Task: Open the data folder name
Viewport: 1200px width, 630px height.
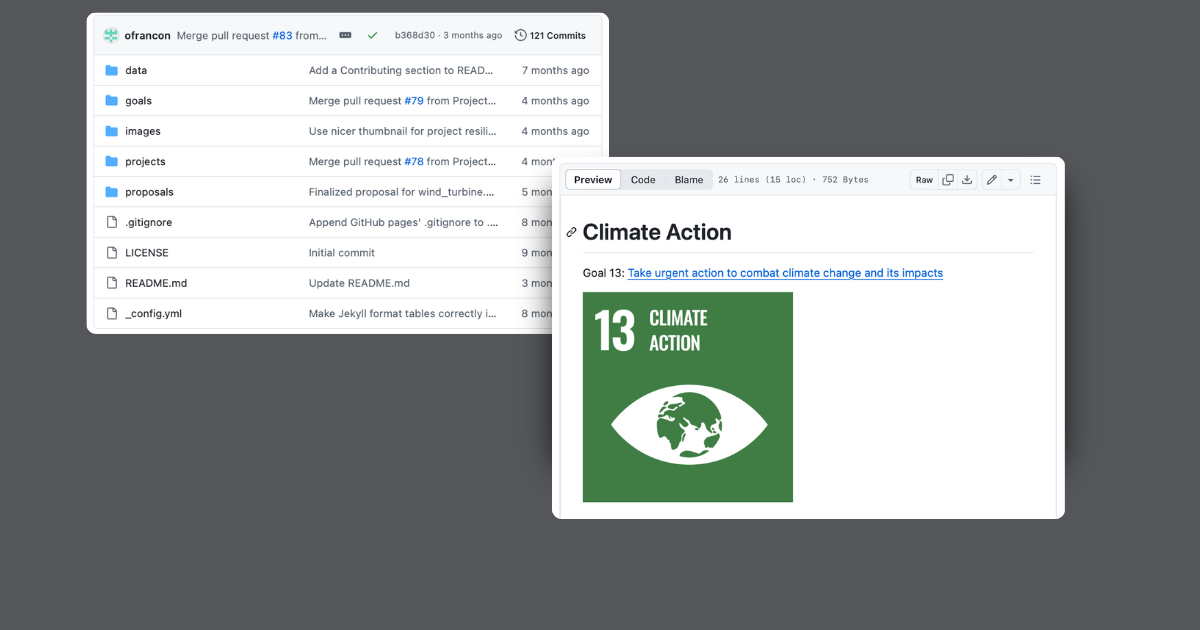Action: click(x=136, y=71)
